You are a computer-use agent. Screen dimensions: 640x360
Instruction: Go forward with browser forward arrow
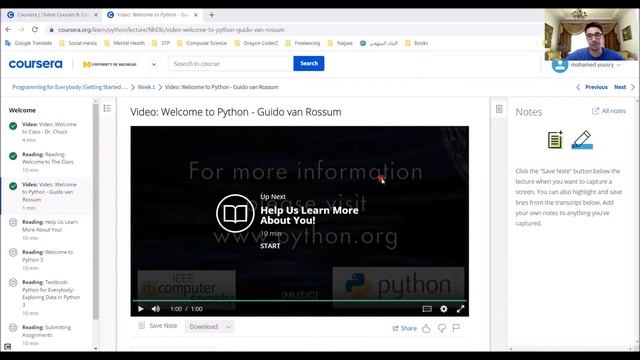21,29
